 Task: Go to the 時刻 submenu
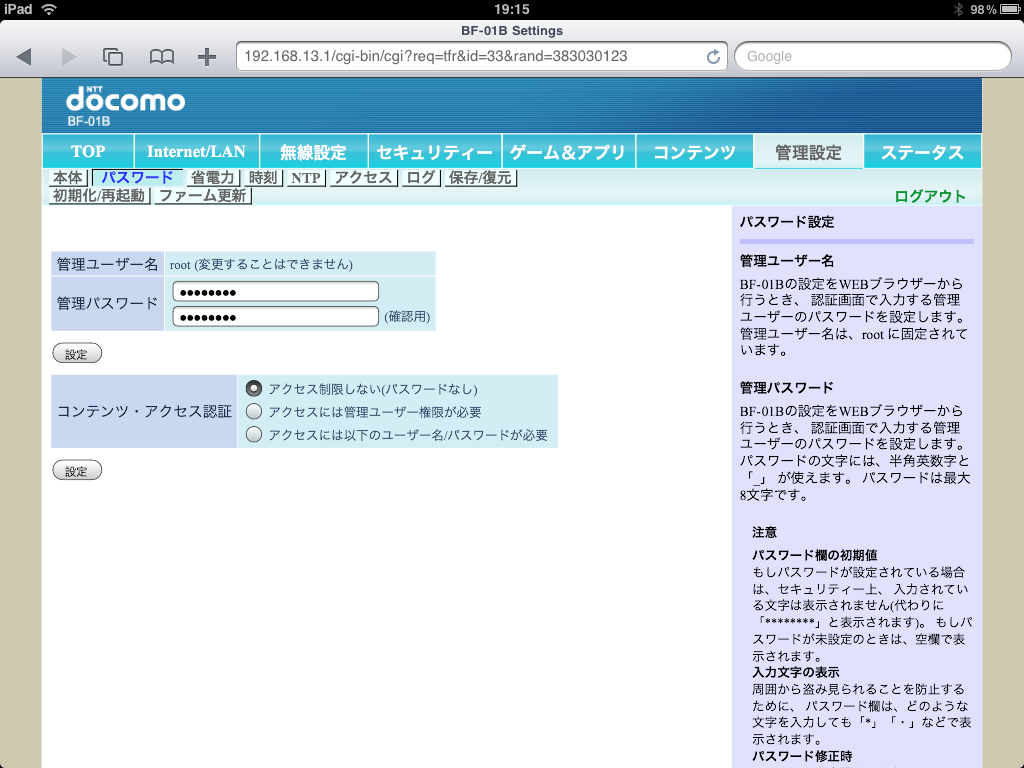263,178
